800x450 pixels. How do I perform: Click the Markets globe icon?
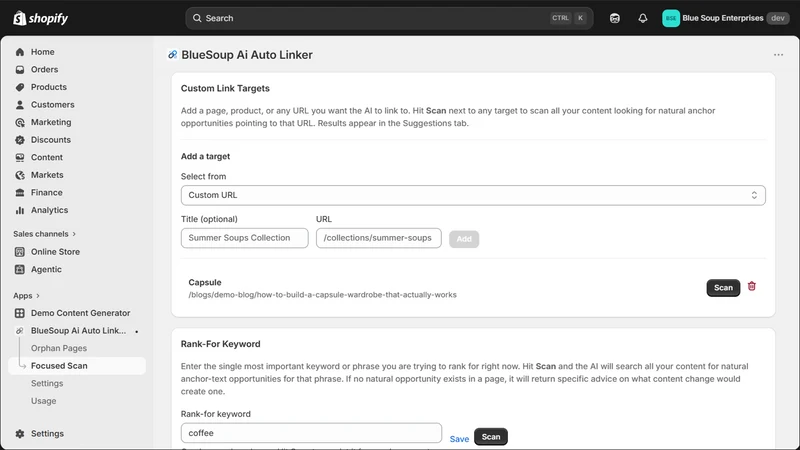tap(20, 175)
